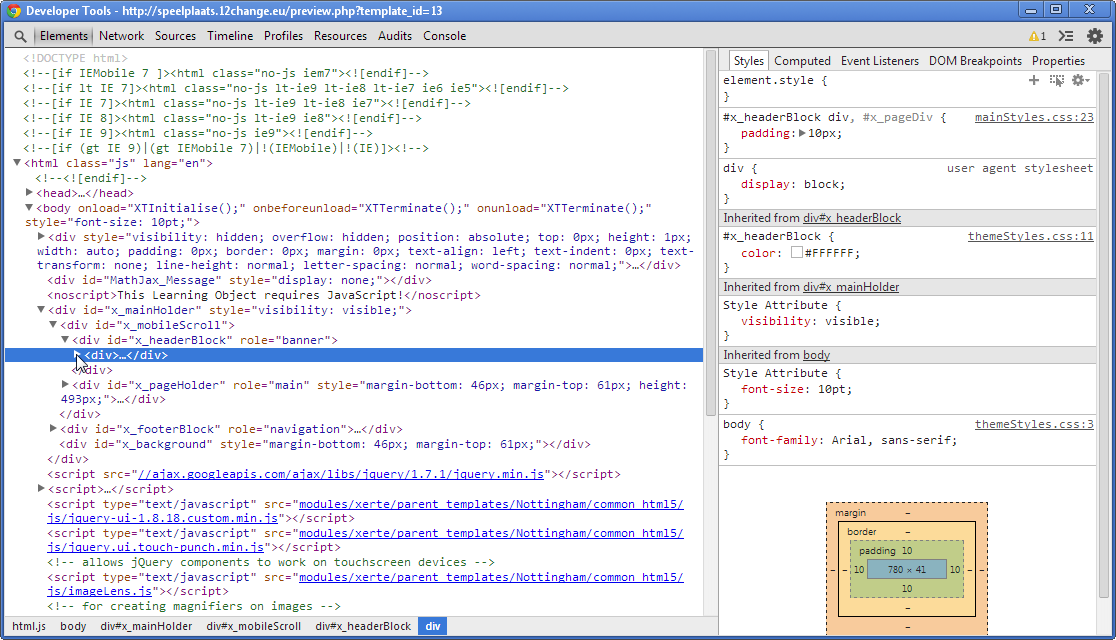The width and height of the screenshot is (1116, 640).
Task: Switch to the Elements panel
Action: click(63, 36)
